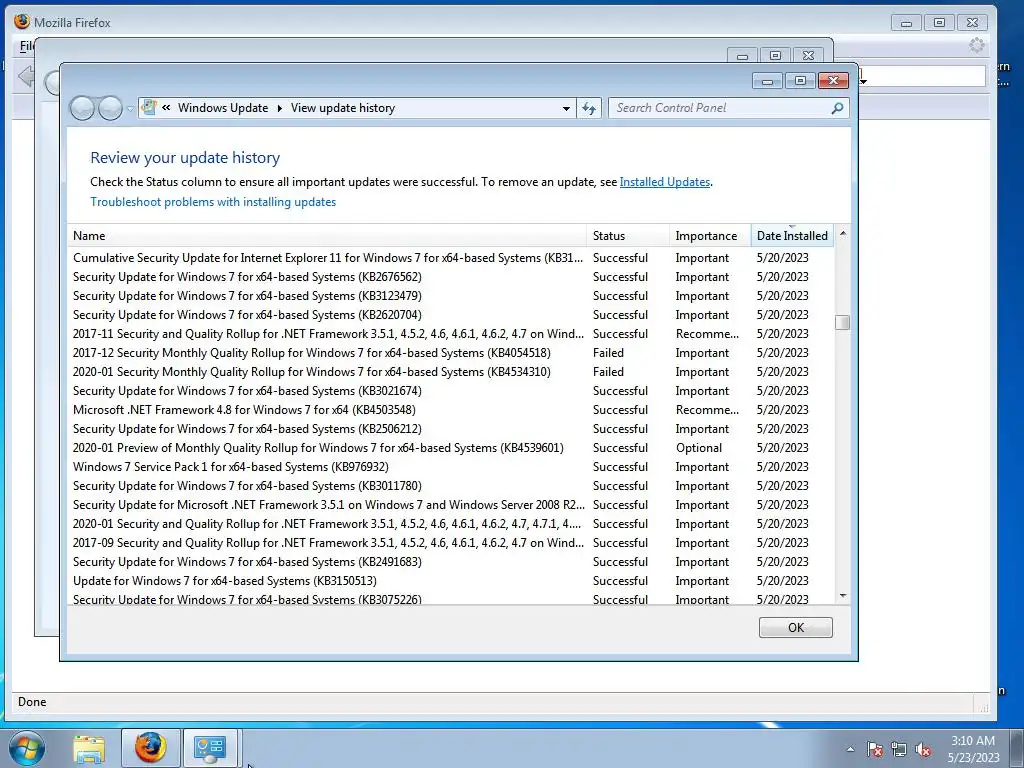
Task: Click the network tray icon
Action: point(899,749)
